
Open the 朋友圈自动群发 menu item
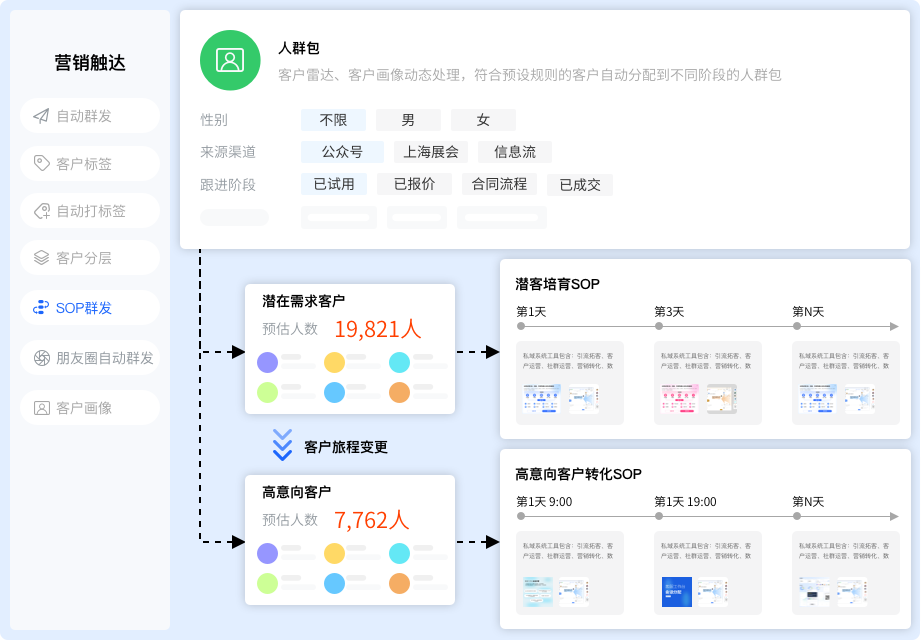(x=90, y=358)
